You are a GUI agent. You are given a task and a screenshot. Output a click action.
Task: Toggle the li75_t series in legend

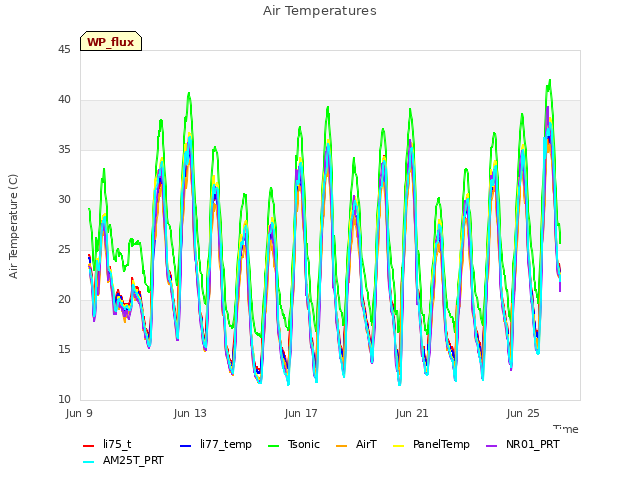pos(107,444)
